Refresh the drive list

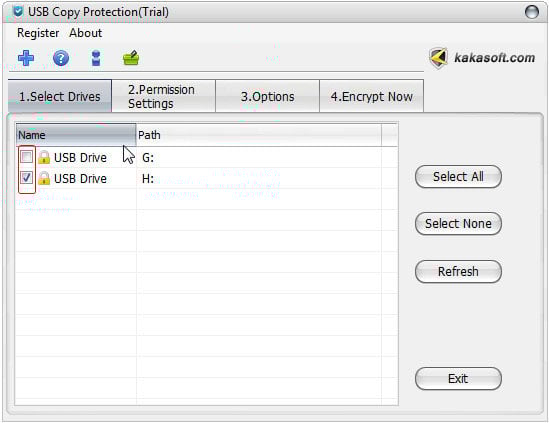[458, 271]
